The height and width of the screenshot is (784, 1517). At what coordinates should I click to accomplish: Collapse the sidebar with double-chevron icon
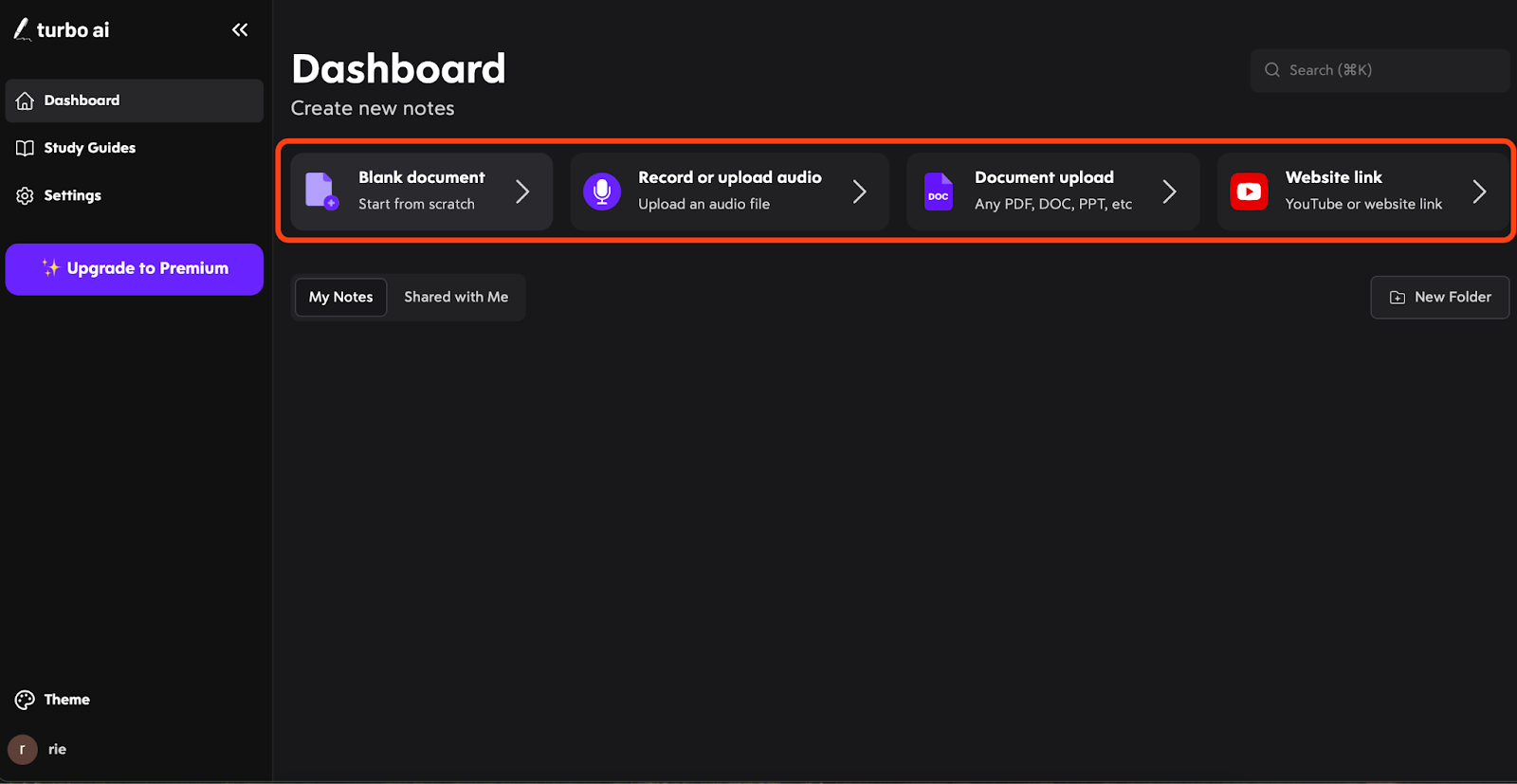point(240,29)
